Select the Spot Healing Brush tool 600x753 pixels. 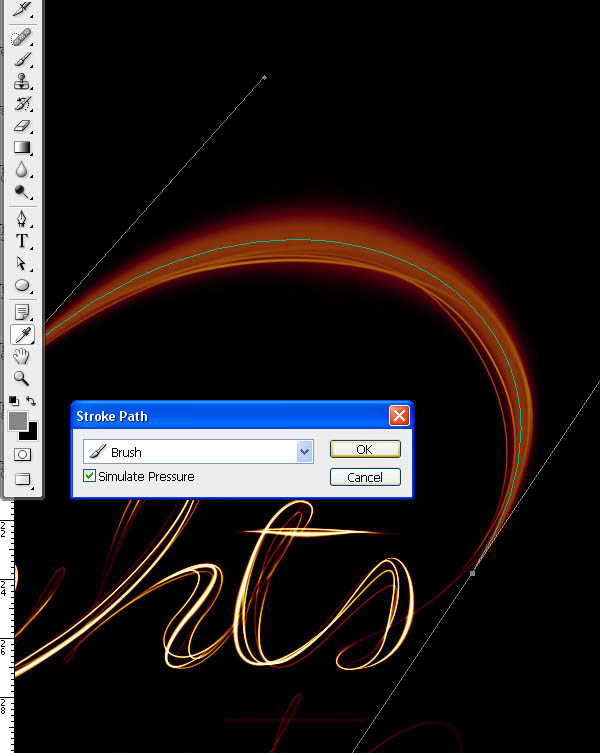point(21,37)
